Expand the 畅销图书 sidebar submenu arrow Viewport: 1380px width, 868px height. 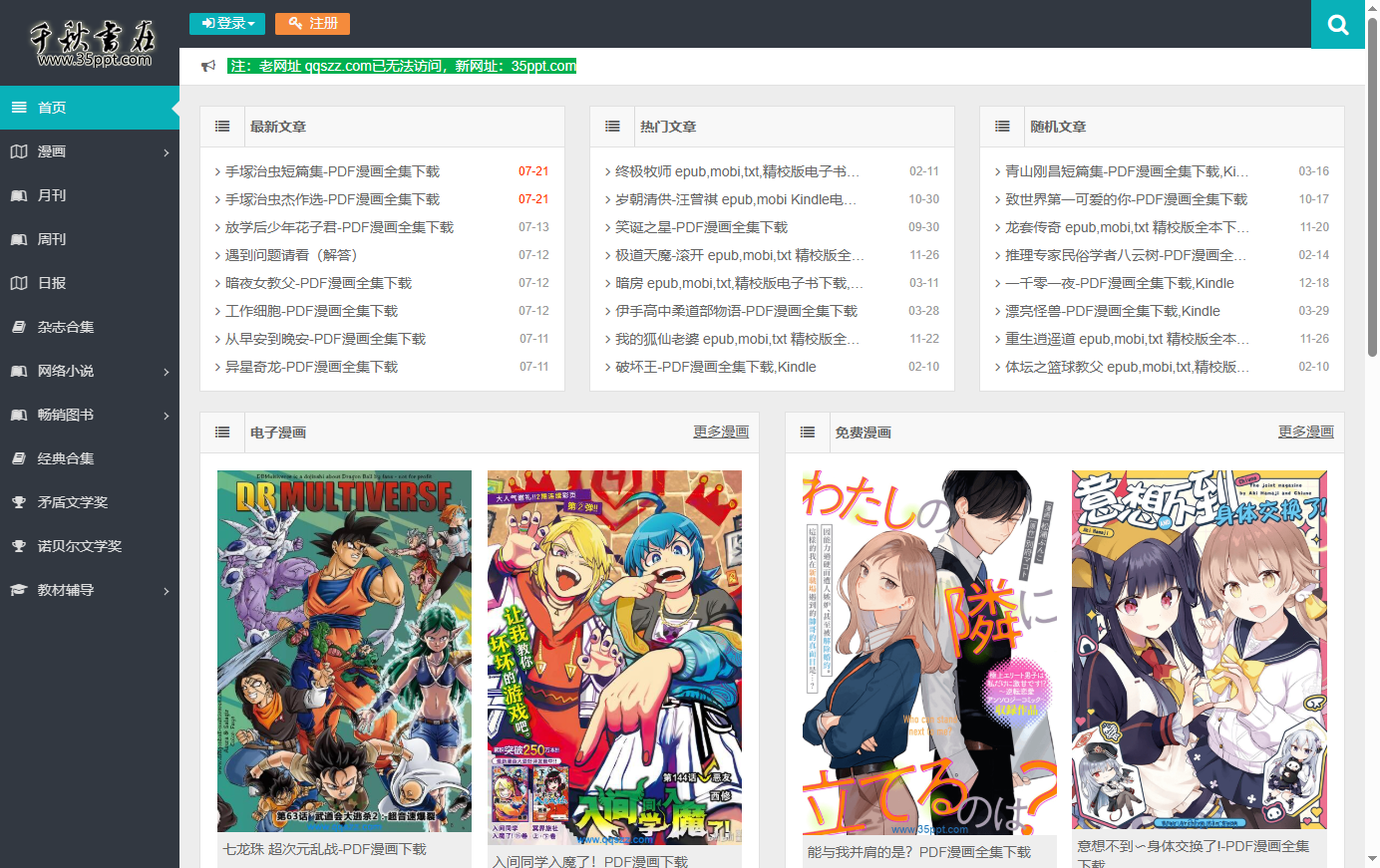167,416
